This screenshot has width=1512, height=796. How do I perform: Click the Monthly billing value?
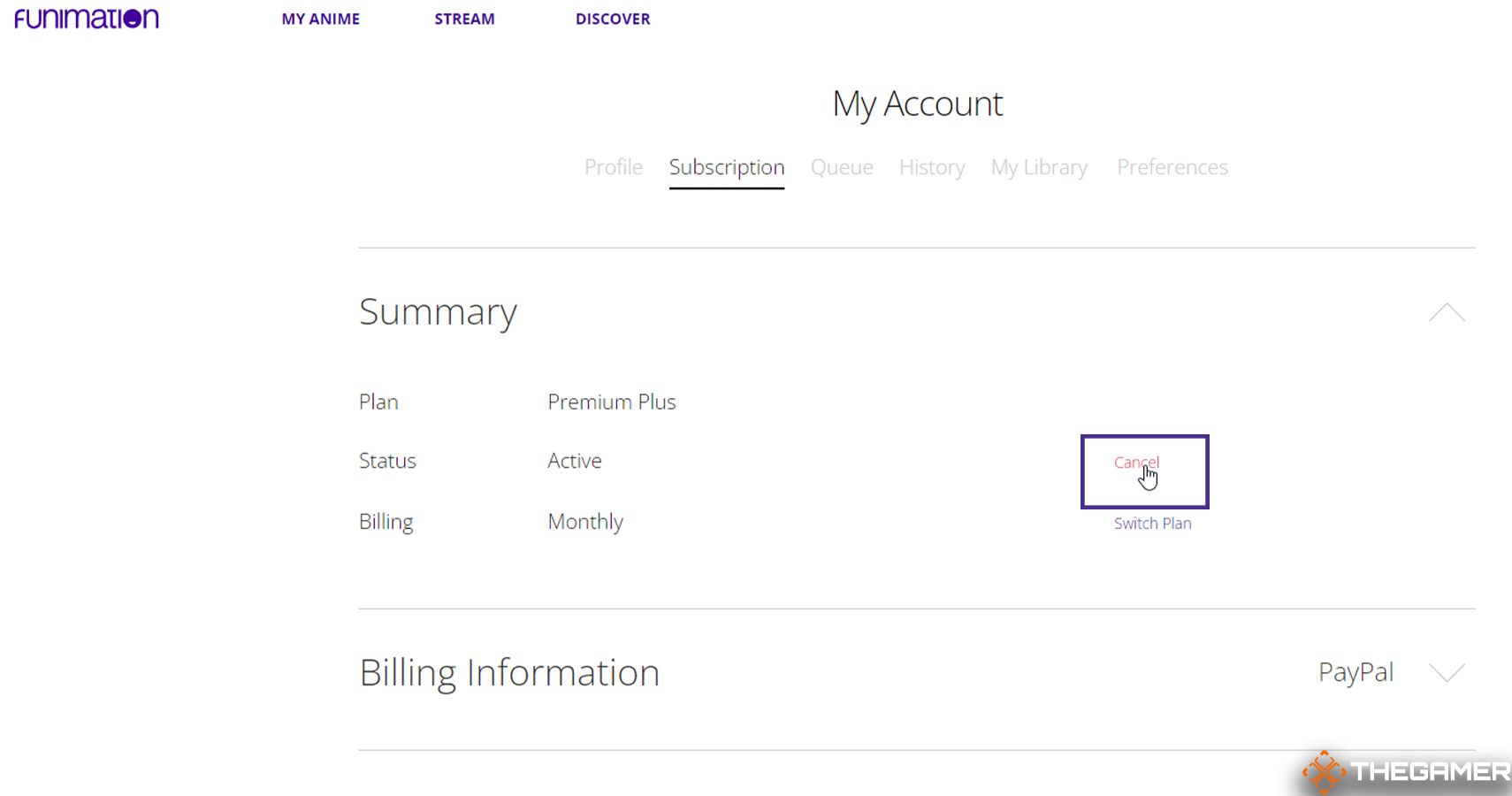(x=585, y=522)
